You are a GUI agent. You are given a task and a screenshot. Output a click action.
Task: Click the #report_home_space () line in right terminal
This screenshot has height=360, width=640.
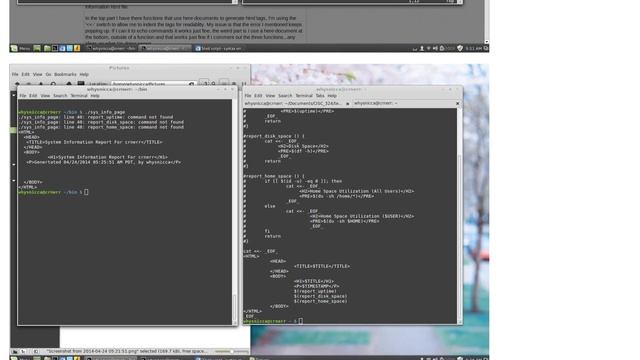click(x=274, y=176)
